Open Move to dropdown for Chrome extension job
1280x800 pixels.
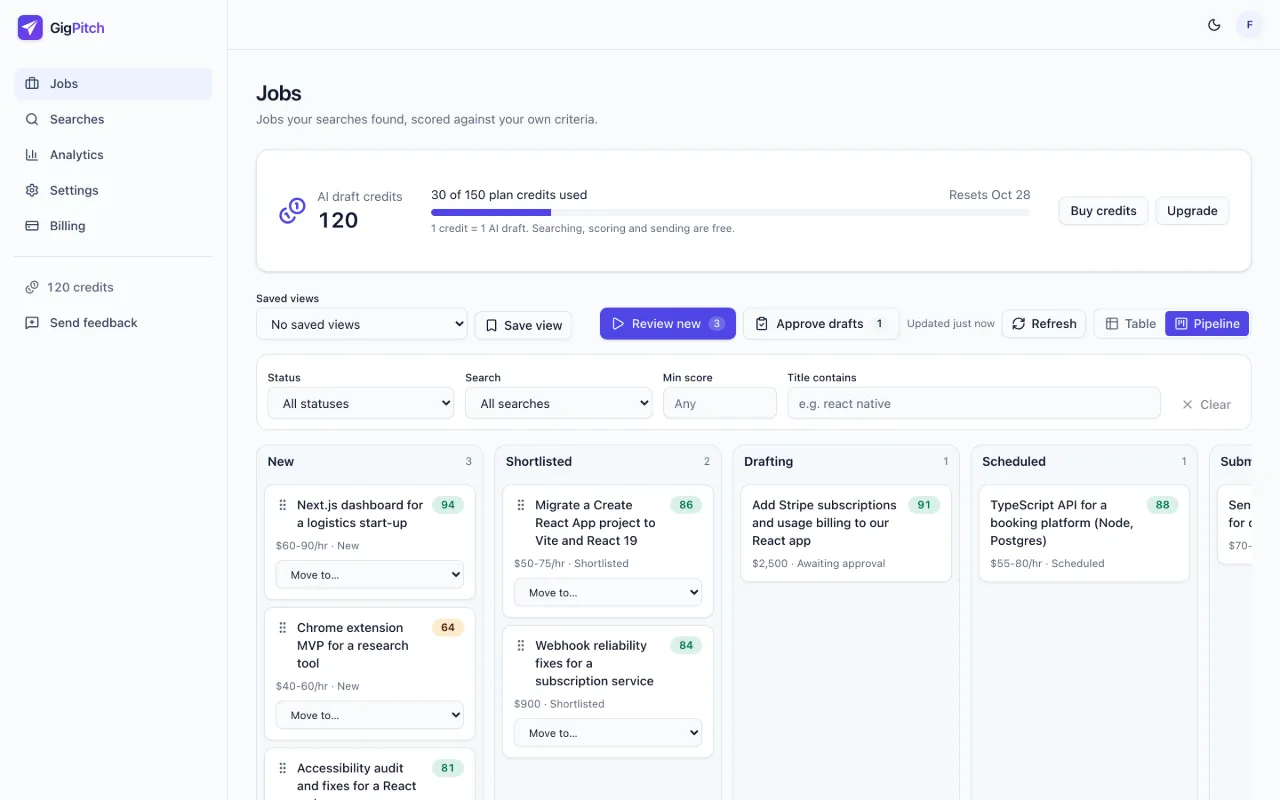point(370,715)
